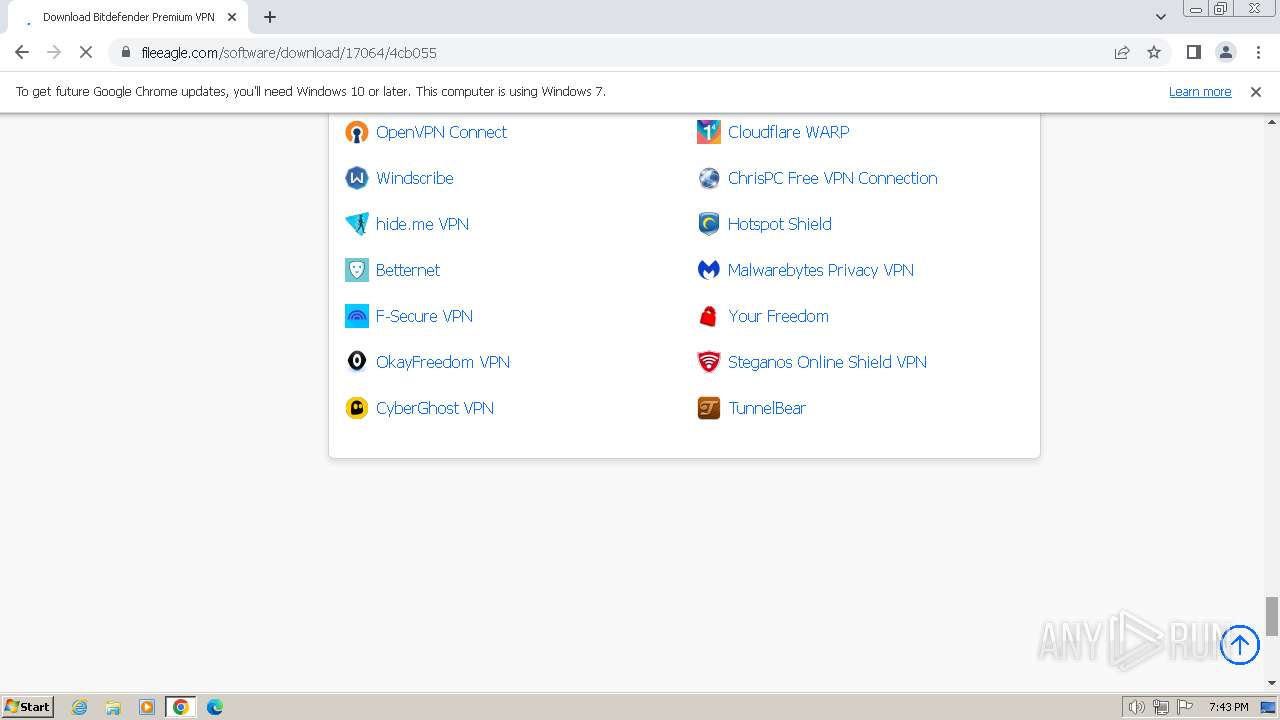The height and width of the screenshot is (720, 1280).
Task: Click the Malwarebytes Privacy VPN icon
Action: [709, 270]
